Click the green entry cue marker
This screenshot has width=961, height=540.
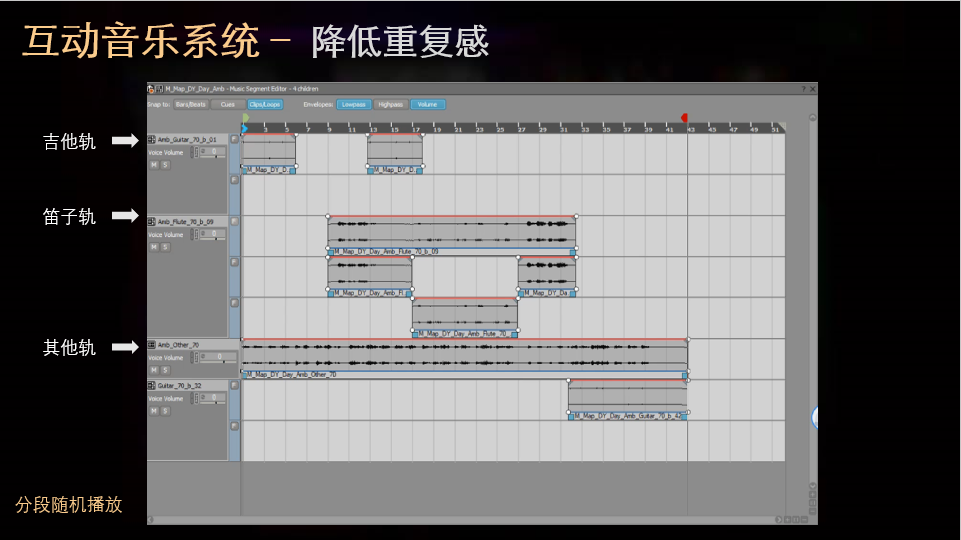pyautogui.click(x=246, y=117)
